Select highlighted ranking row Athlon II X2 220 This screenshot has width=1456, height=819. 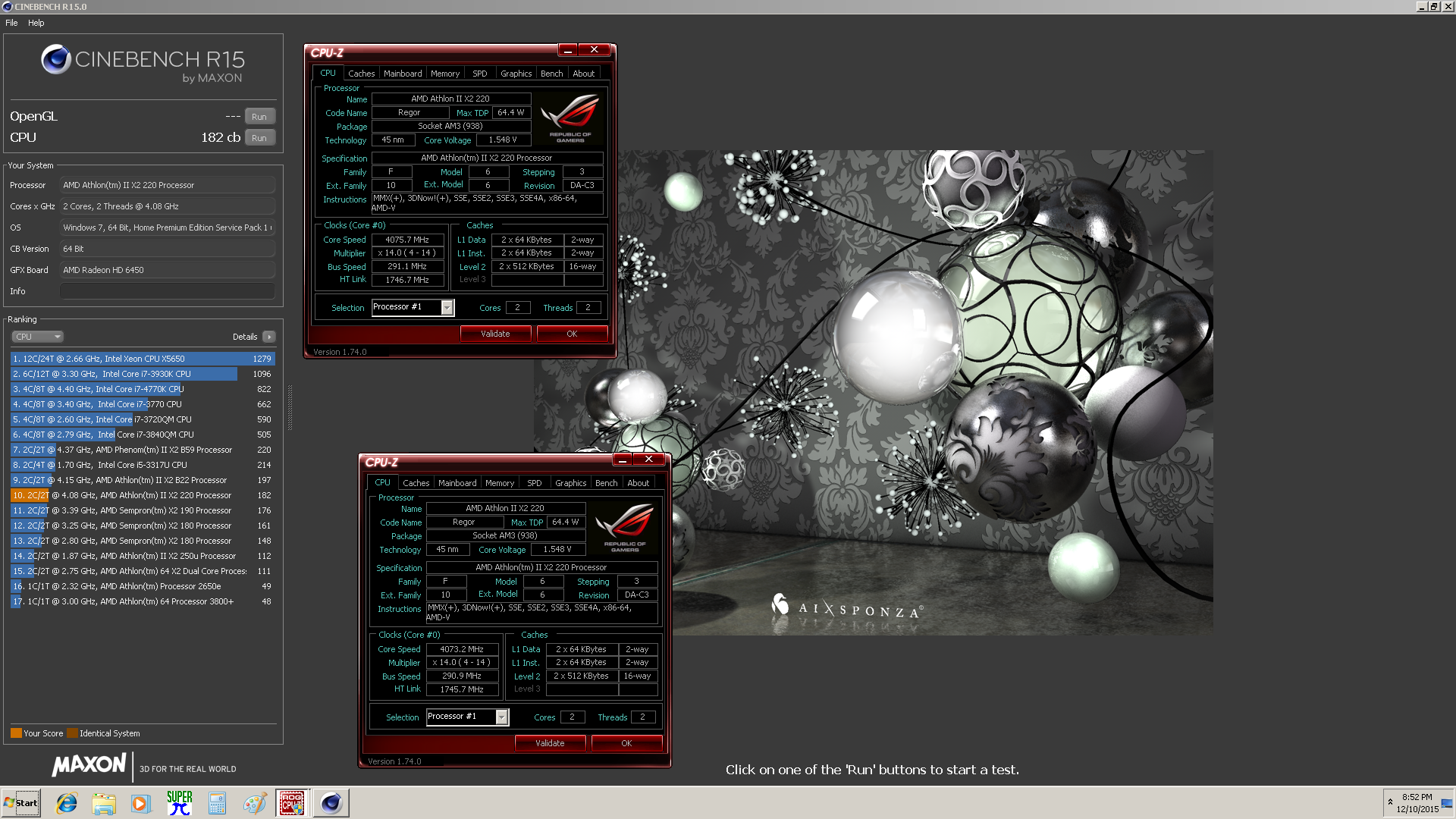[143, 495]
